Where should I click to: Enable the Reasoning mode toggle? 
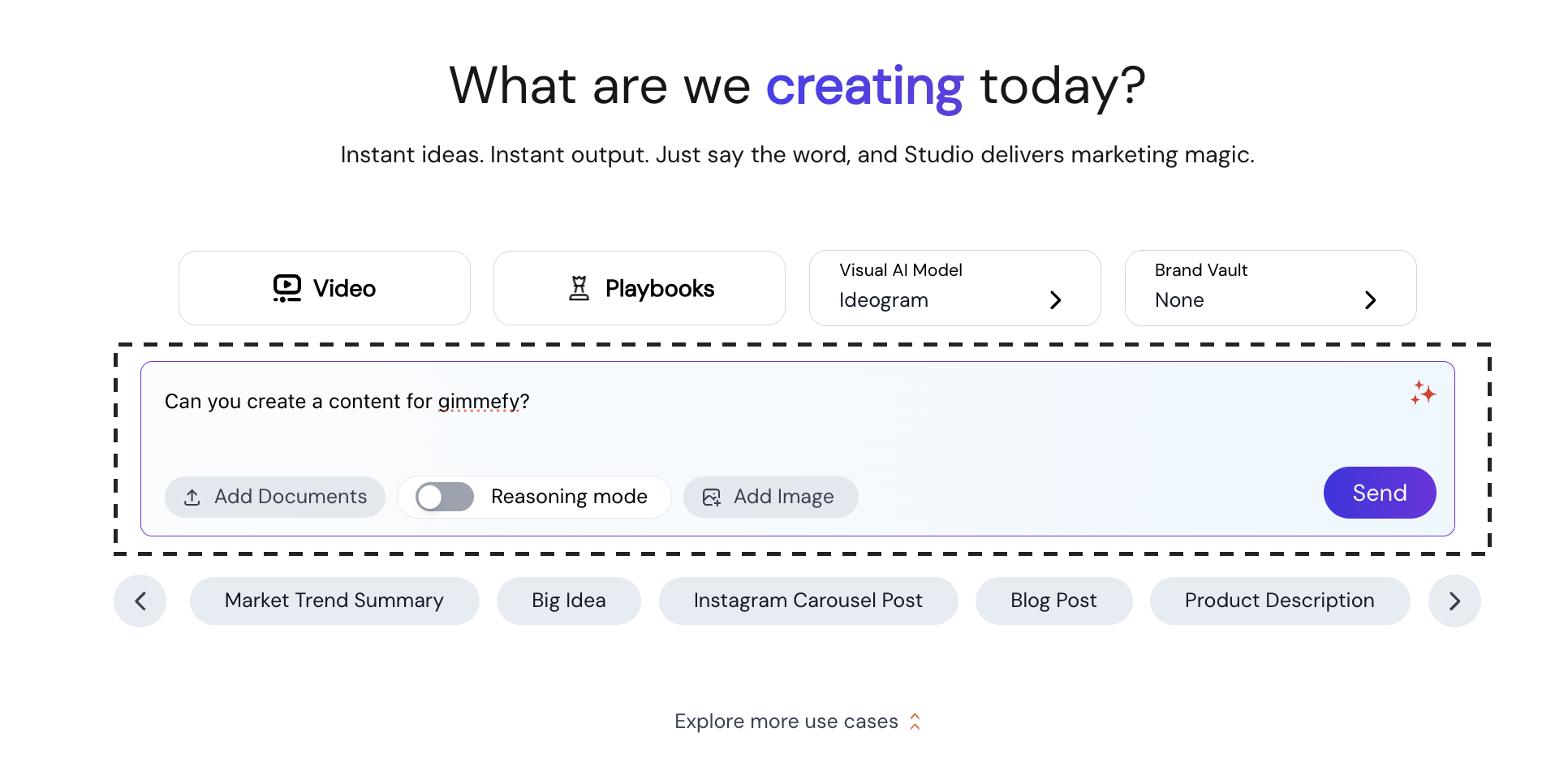[445, 497]
